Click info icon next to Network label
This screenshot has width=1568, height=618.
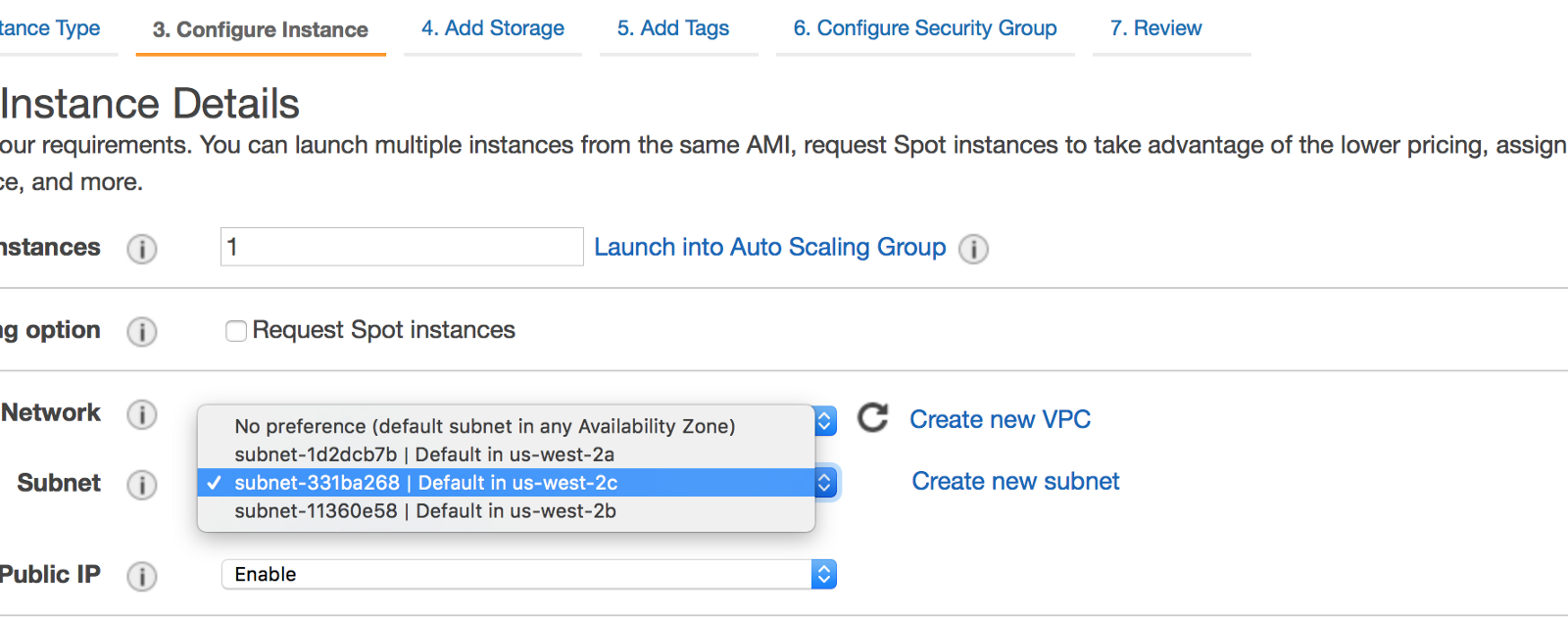[x=142, y=414]
